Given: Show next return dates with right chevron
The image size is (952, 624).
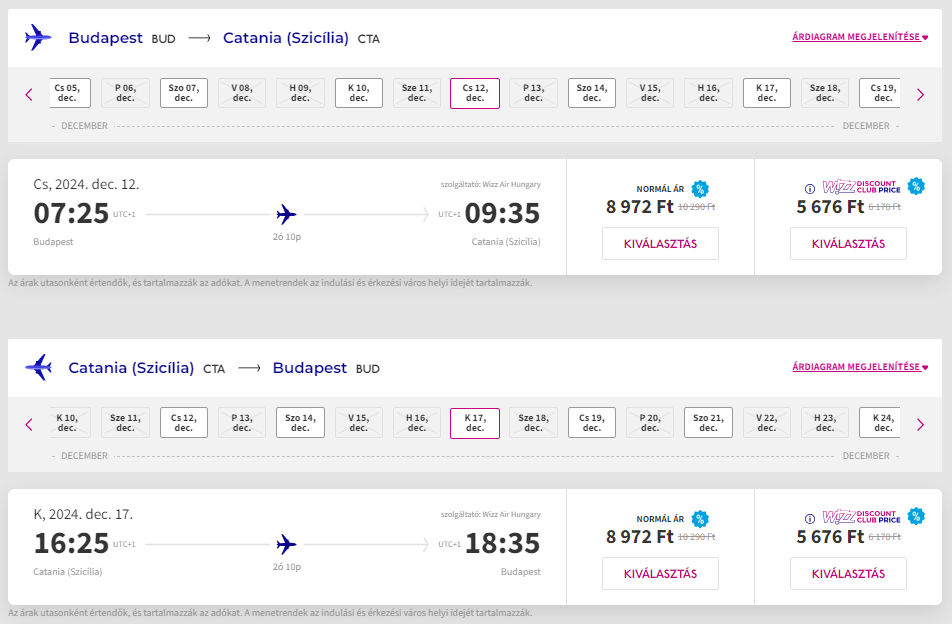Looking at the screenshot, I should (920, 425).
